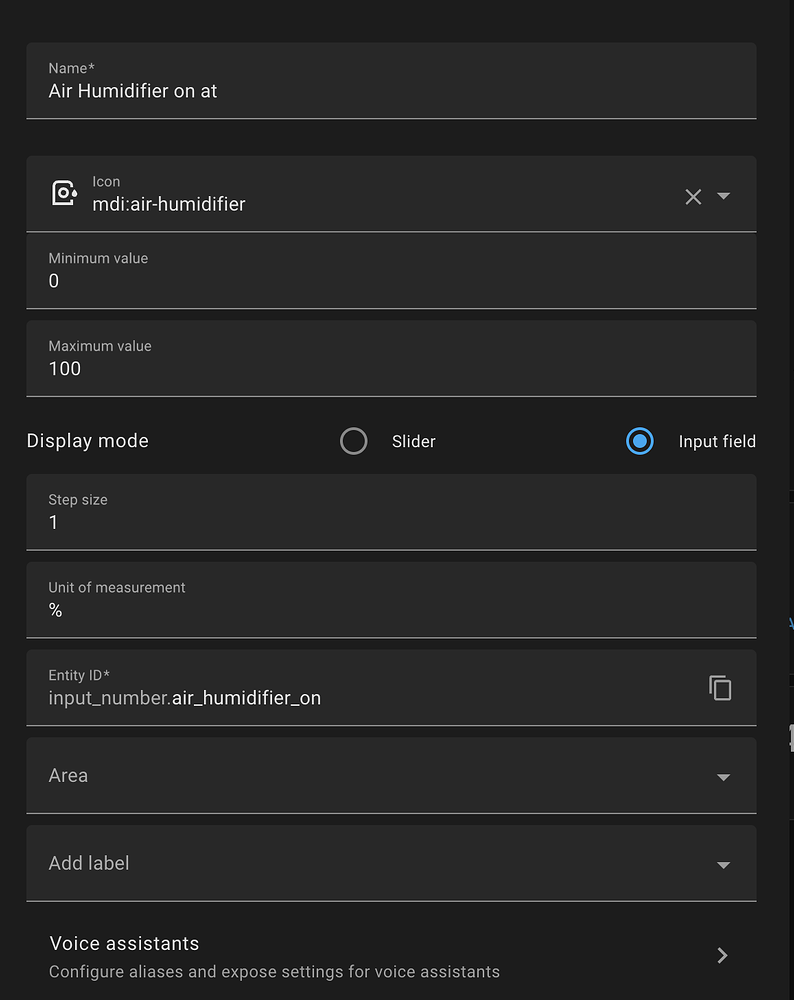Copy the Entity ID using the copy icon
The image size is (794, 1000).
point(720,687)
